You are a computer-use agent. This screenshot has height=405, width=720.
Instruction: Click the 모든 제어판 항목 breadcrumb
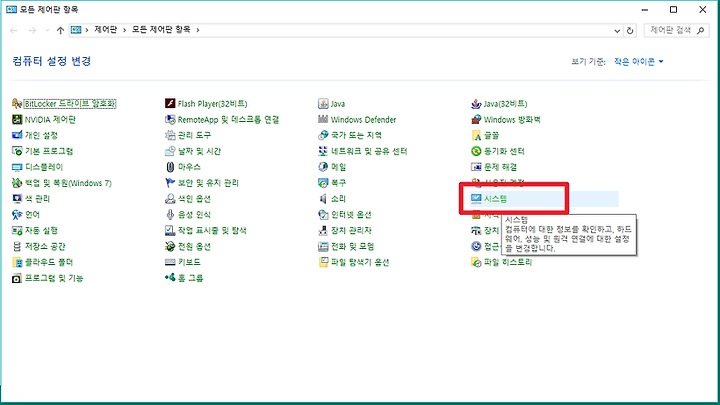click(161, 30)
